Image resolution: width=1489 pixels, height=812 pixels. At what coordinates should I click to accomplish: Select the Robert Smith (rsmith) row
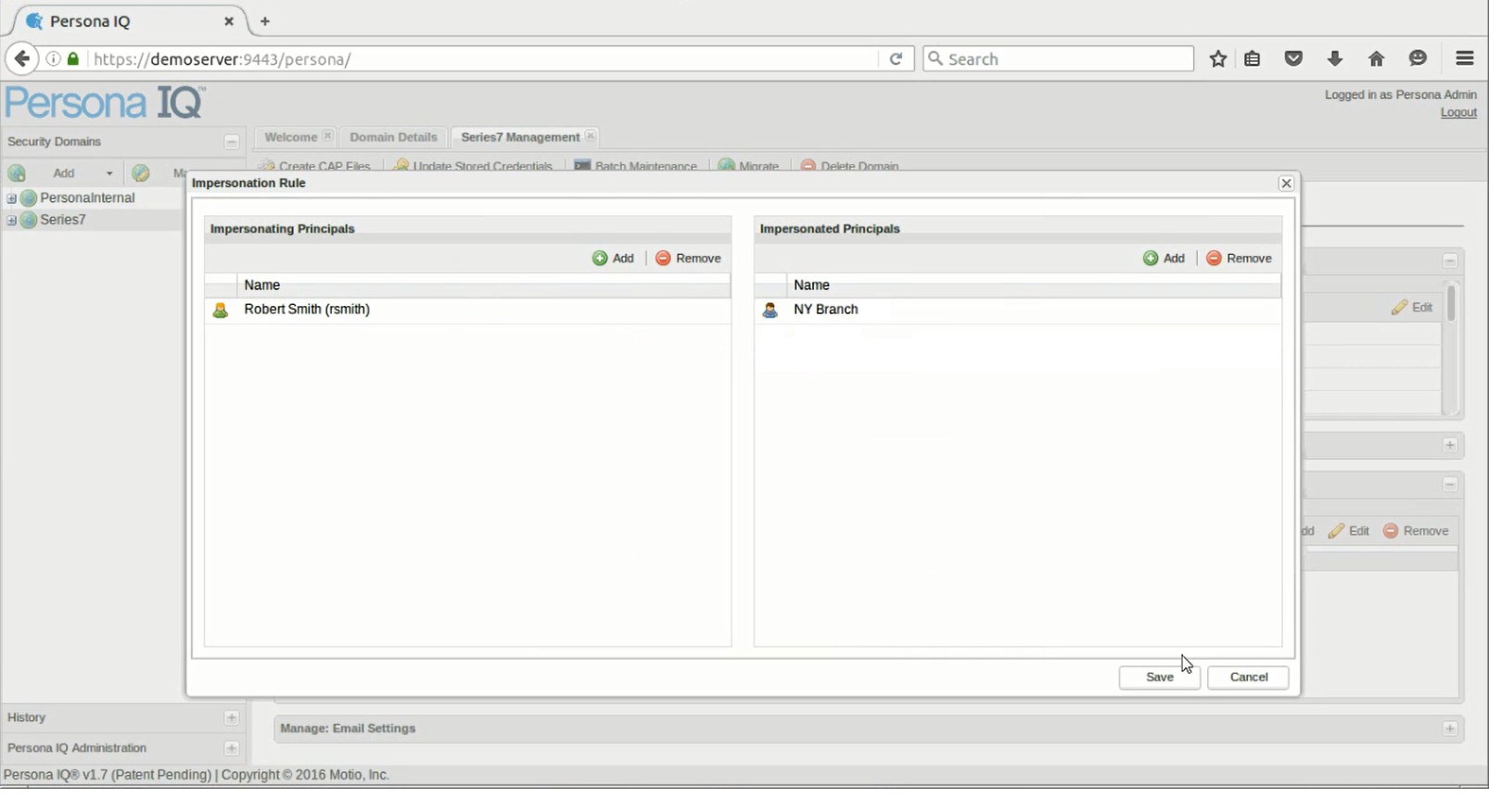(467, 310)
